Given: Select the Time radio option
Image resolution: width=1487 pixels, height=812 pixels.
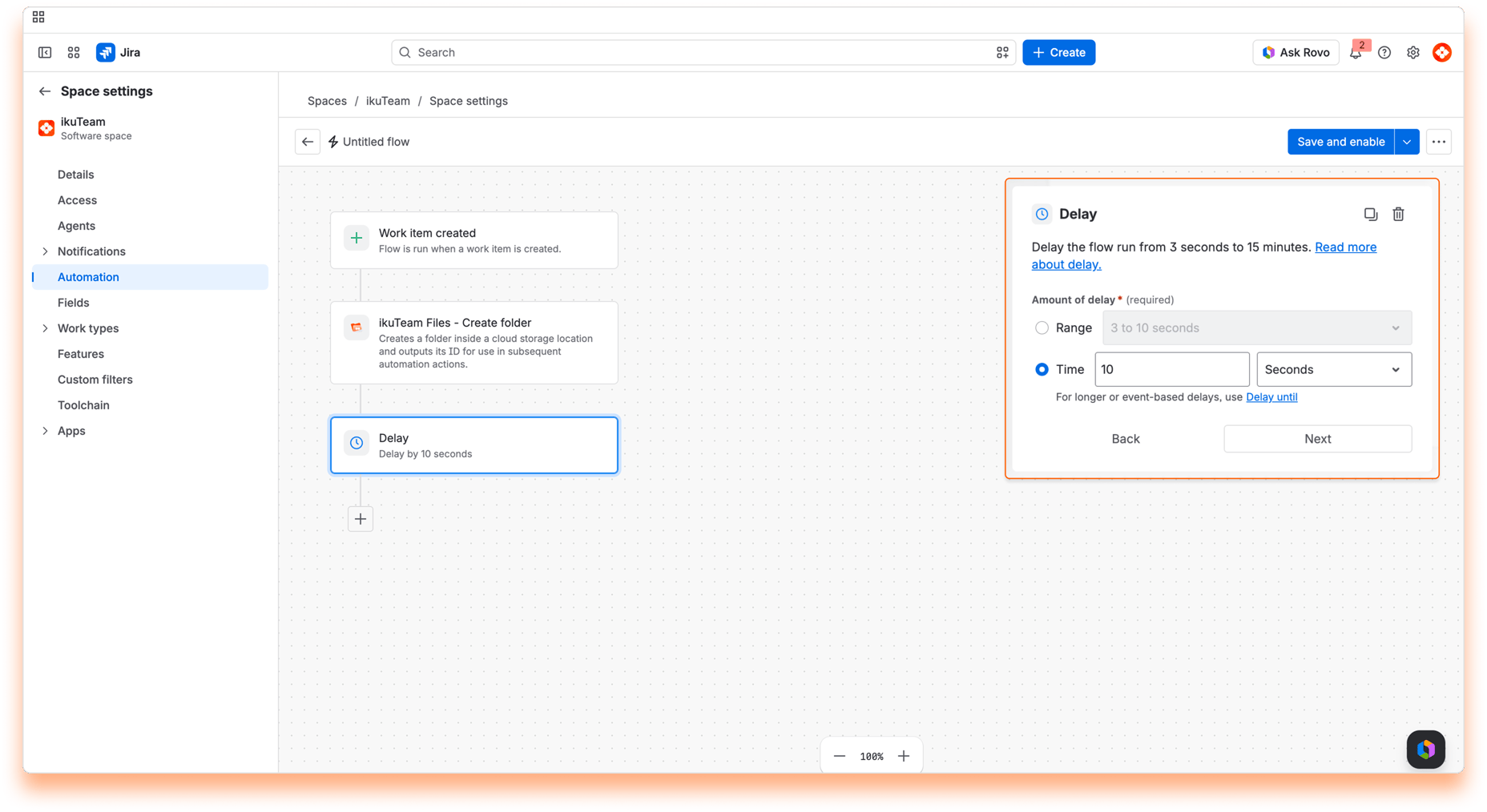Looking at the screenshot, I should [1042, 369].
